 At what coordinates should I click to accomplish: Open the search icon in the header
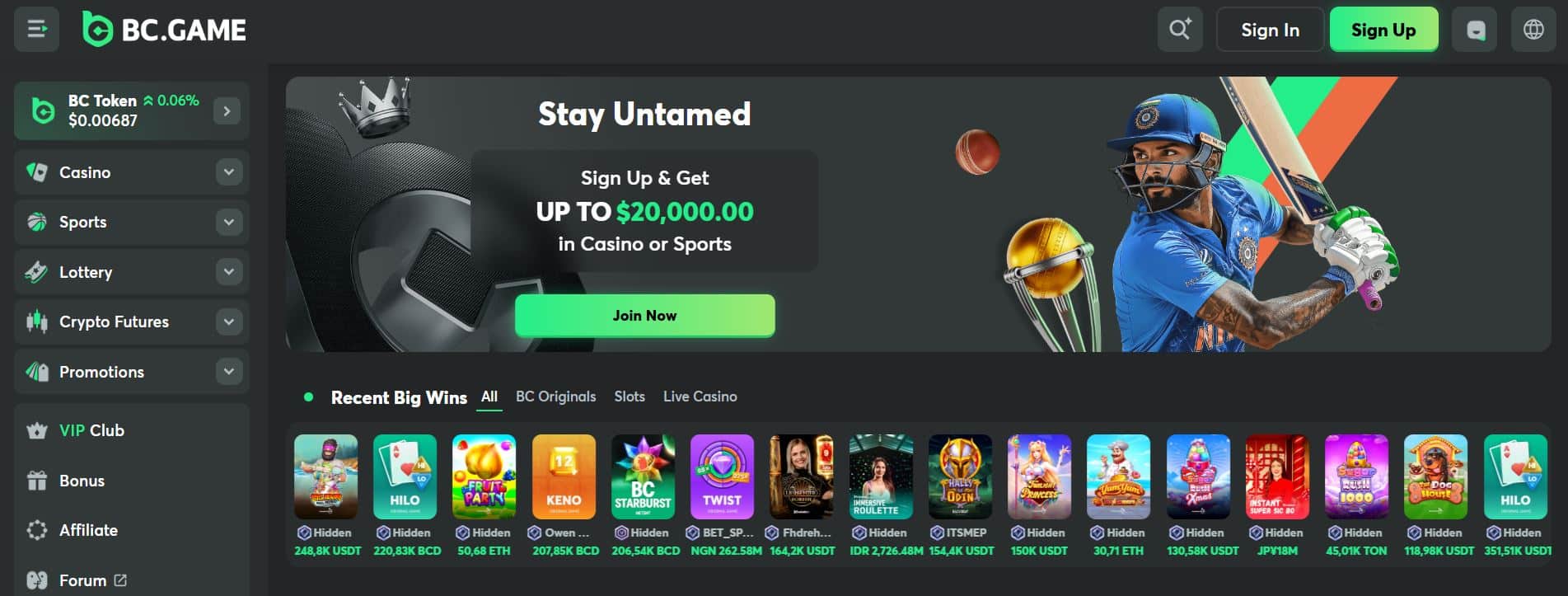tap(1180, 30)
